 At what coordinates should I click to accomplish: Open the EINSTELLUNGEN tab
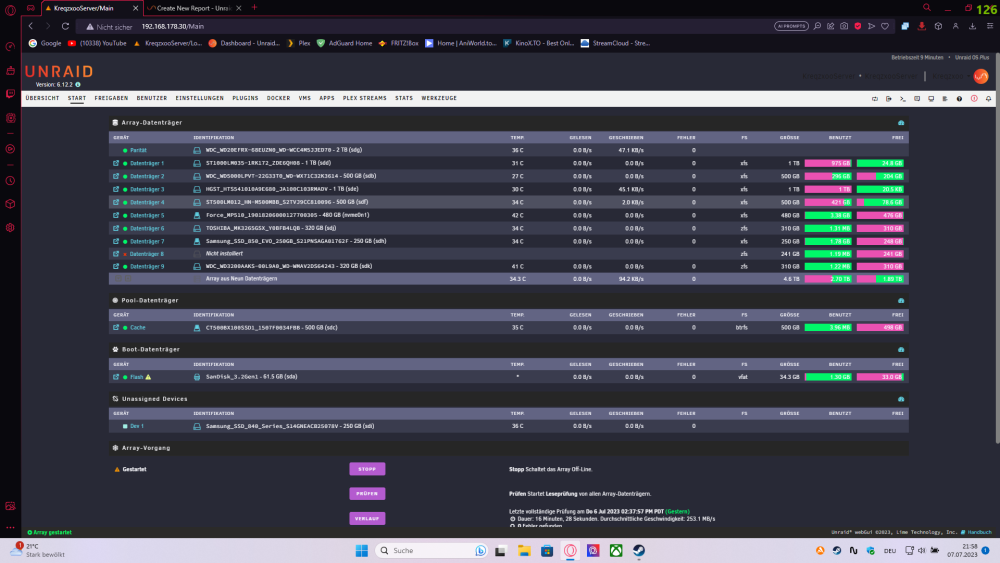[200, 98]
